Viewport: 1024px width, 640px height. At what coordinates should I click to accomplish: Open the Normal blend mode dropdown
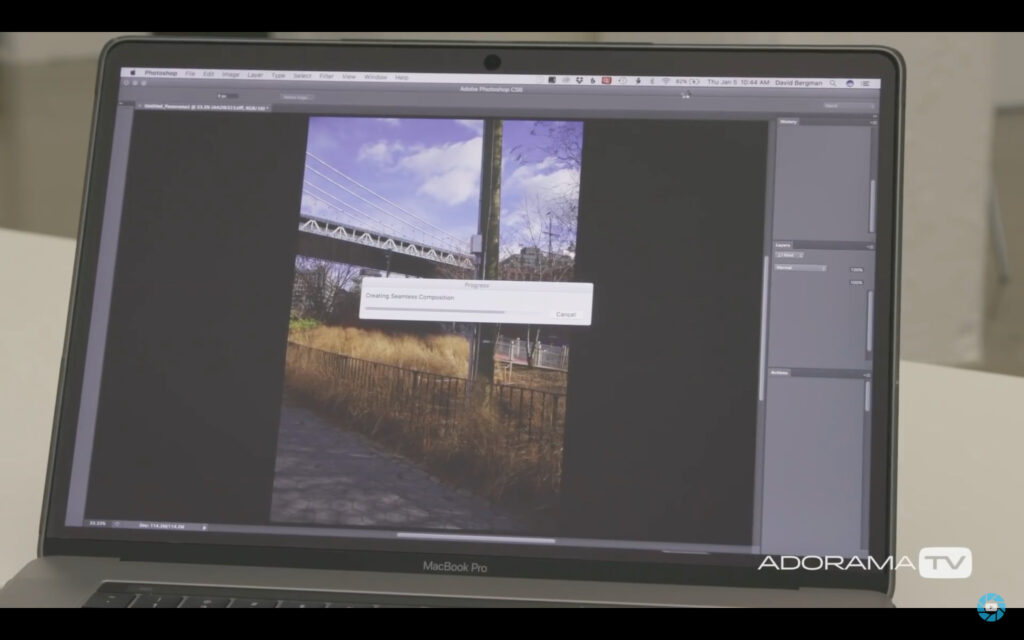coord(801,268)
